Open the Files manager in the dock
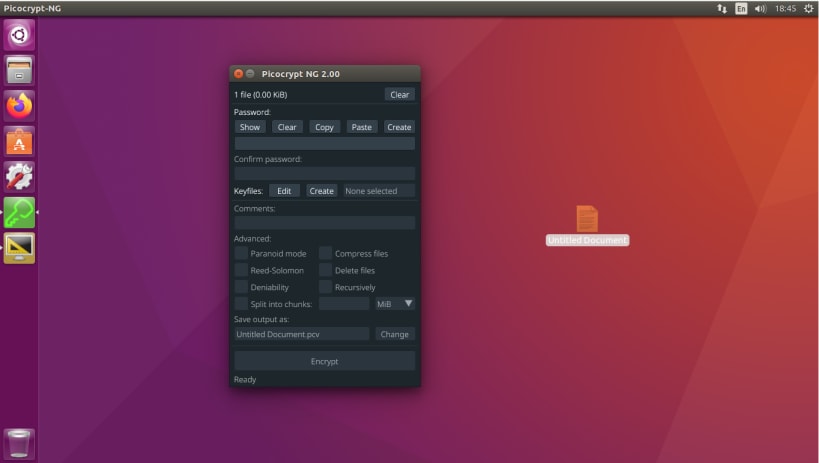This screenshot has width=819, height=463. [19, 71]
